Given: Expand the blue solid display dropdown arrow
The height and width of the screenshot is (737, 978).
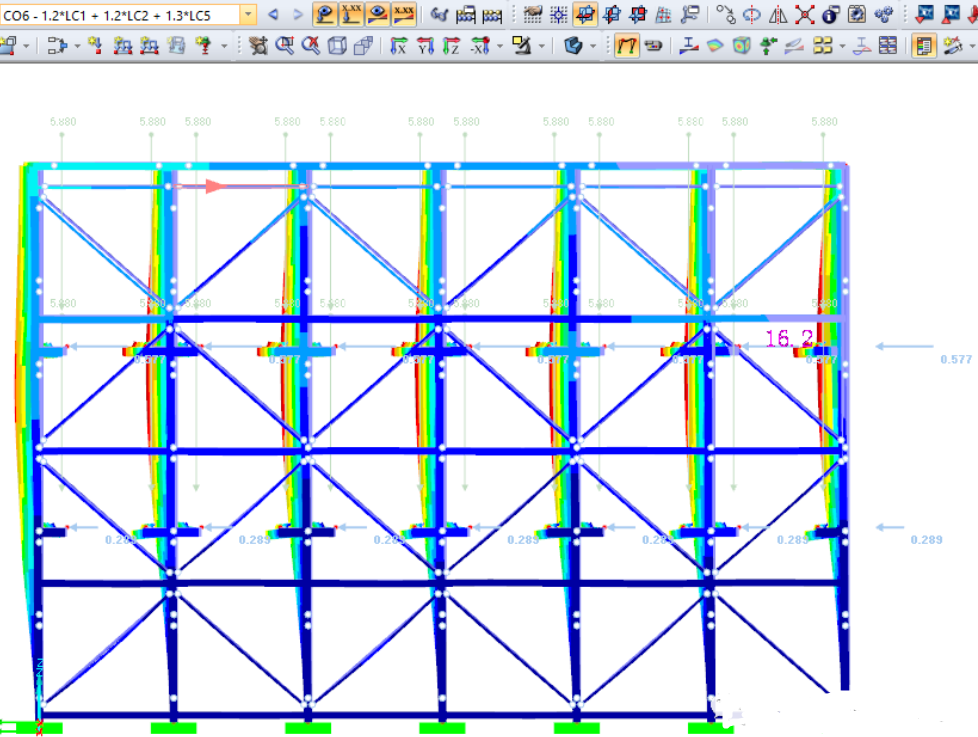Looking at the screenshot, I should pos(593,46).
